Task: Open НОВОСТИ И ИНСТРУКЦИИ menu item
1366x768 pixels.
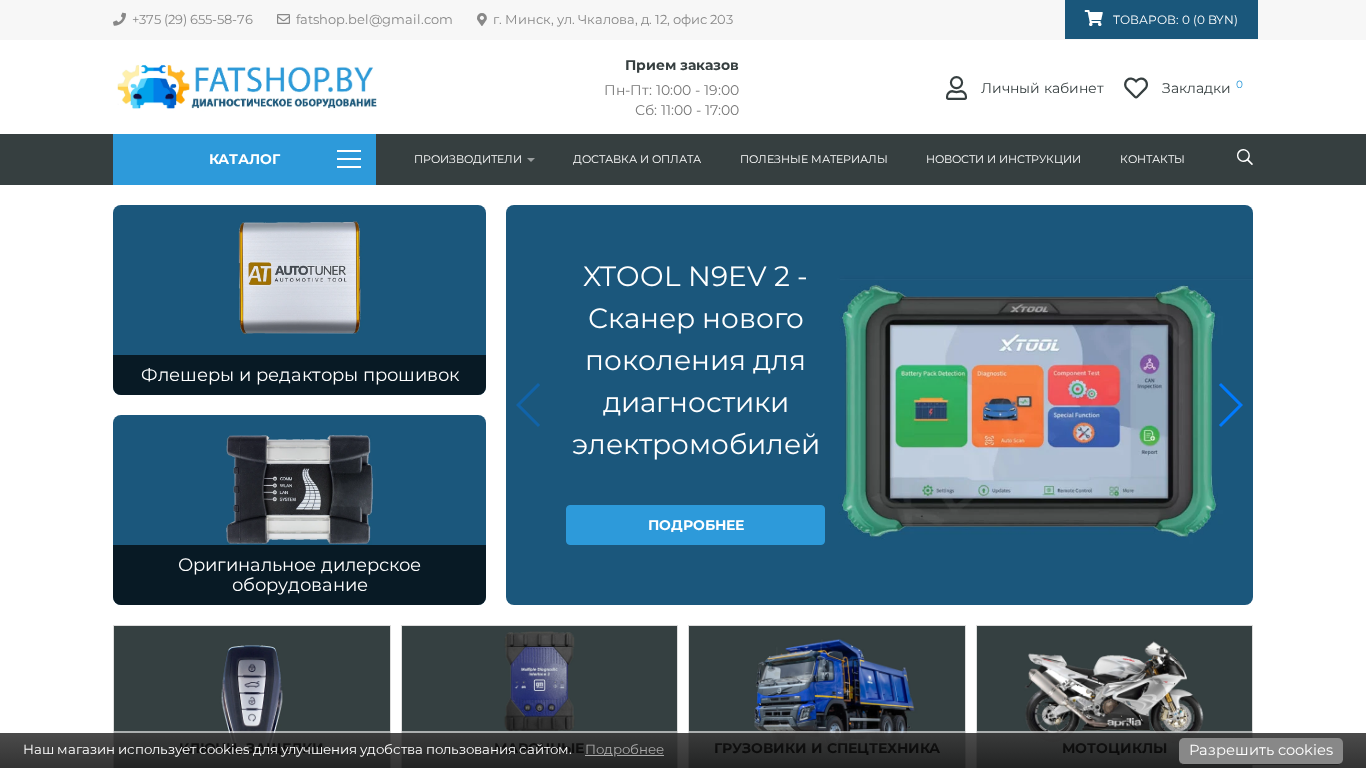Action: click(x=1003, y=159)
